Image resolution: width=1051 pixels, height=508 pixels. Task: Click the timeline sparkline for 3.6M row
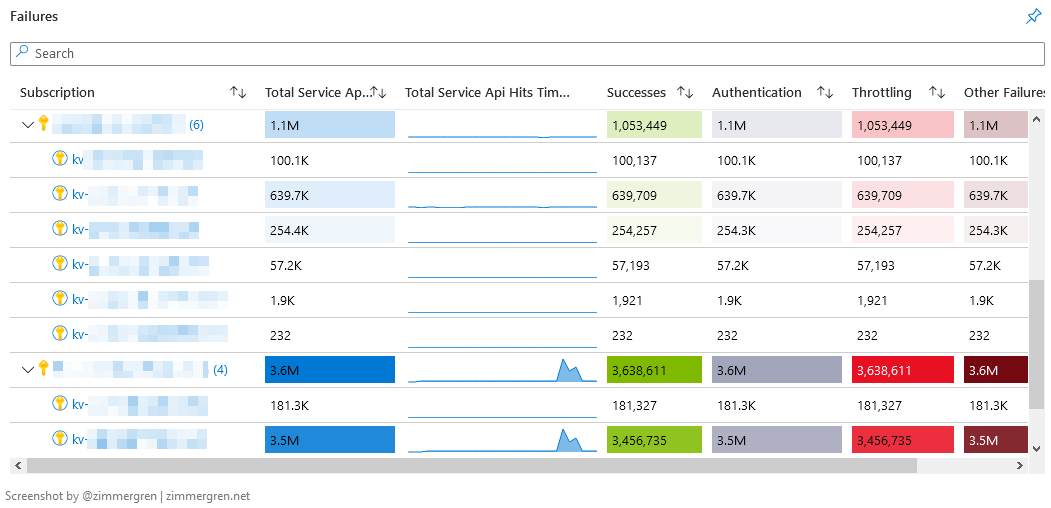(502, 370)
